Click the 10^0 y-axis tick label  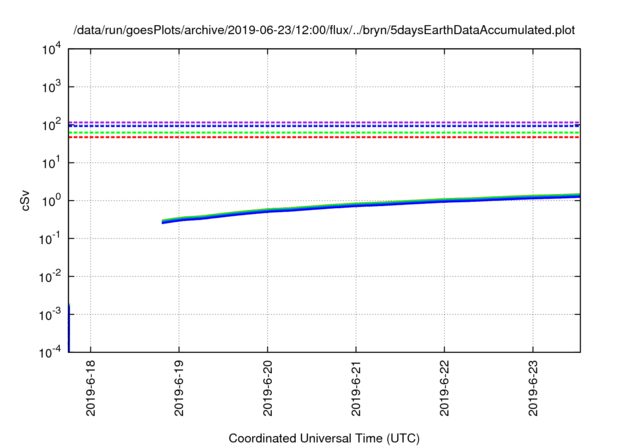click(51, 201)
